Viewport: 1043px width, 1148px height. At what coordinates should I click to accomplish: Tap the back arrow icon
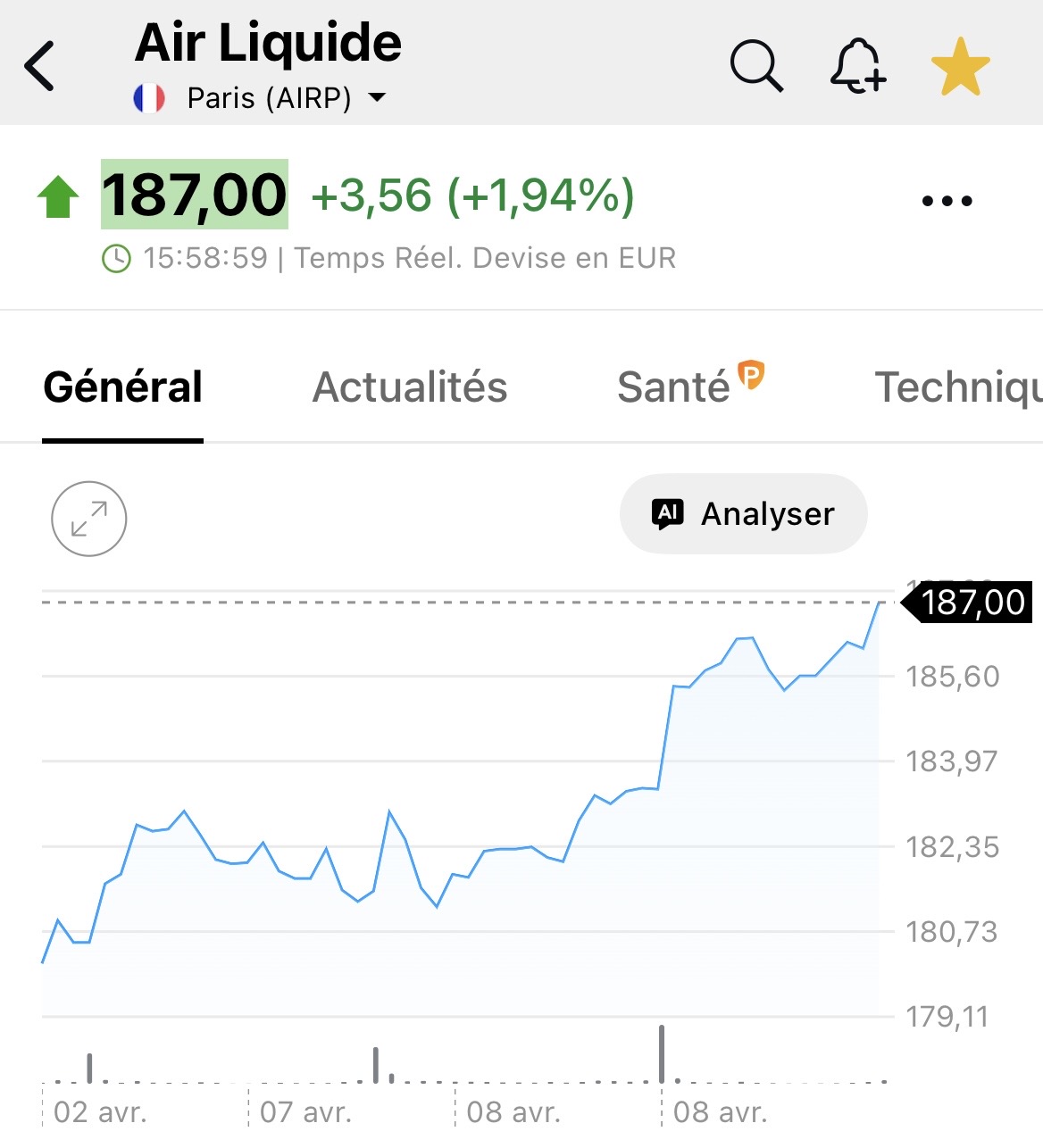coord(40,66)
